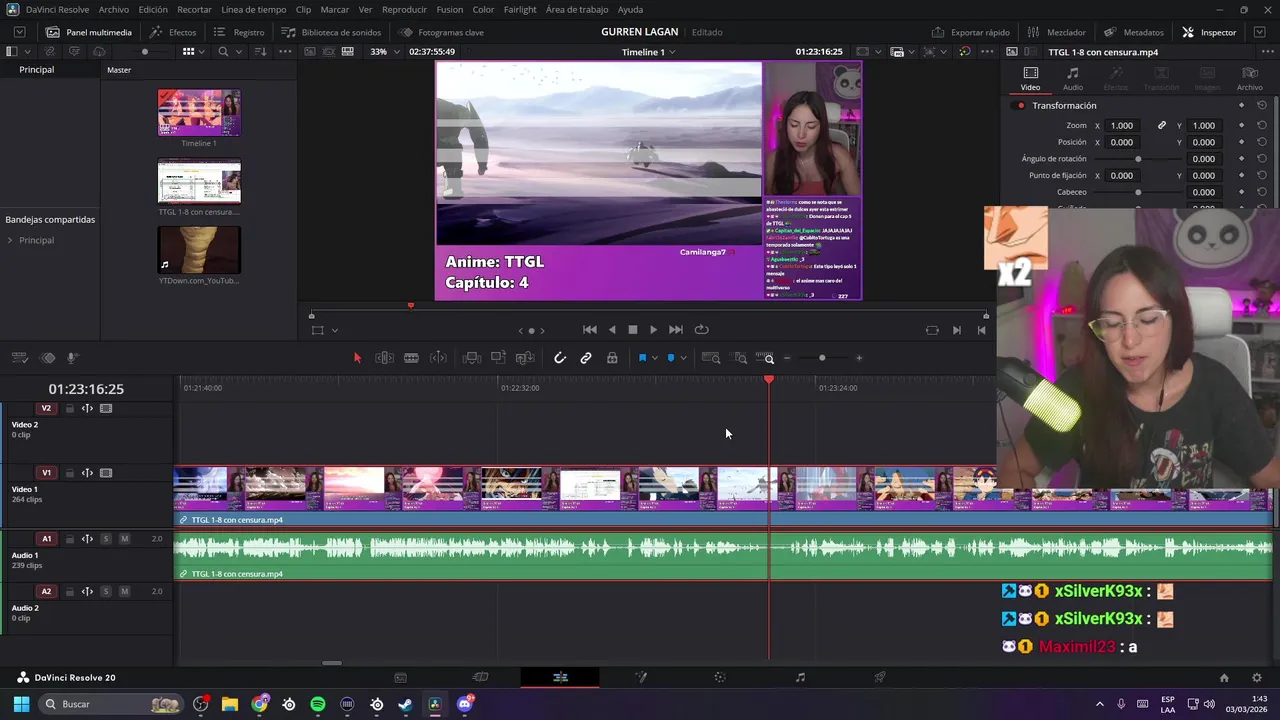Toggle the position lock padlock icon

[612, 358]
